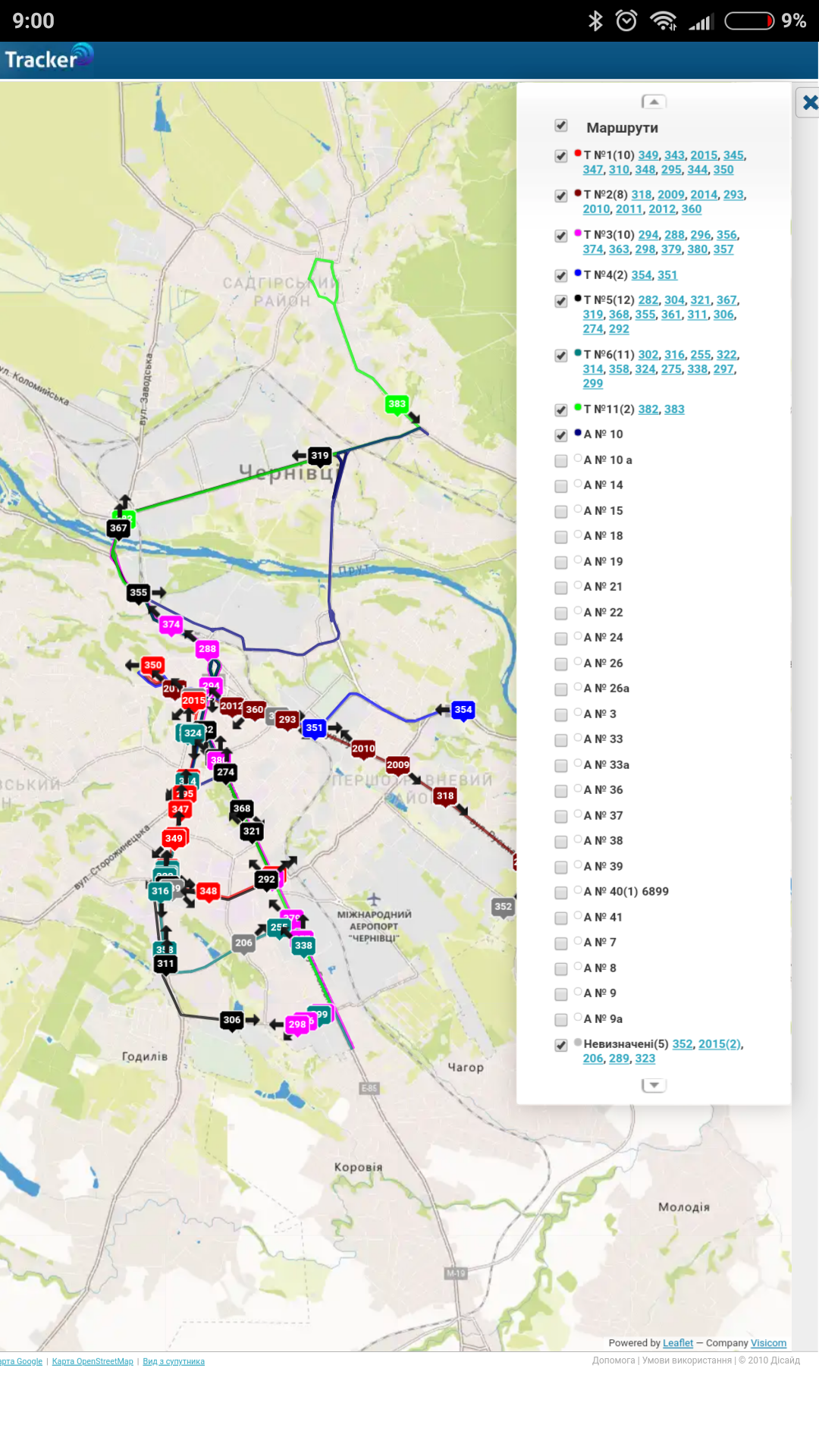Viewport: 819px width, 1456px height.
Task: Disable the T №4(2) route checkbox
Action: (561, 275)
